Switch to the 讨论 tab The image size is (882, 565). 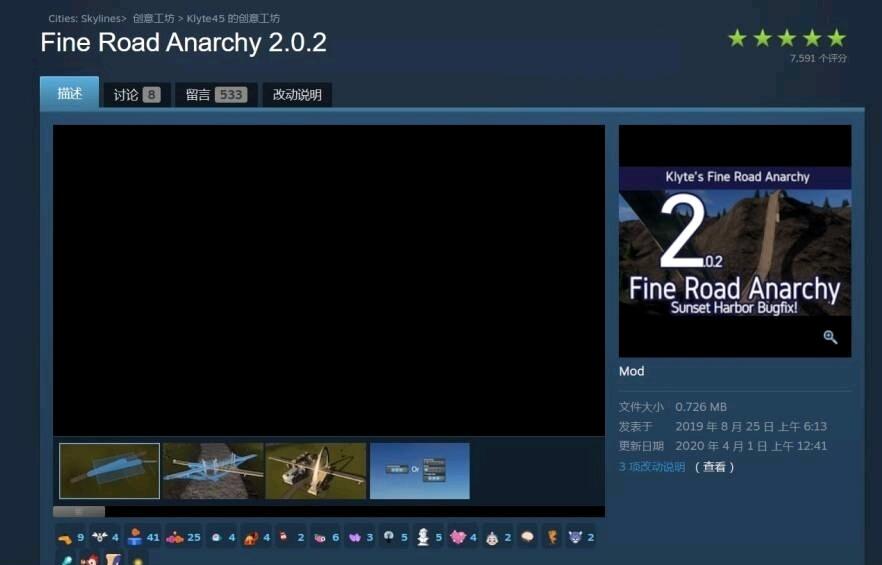(137, 95)
